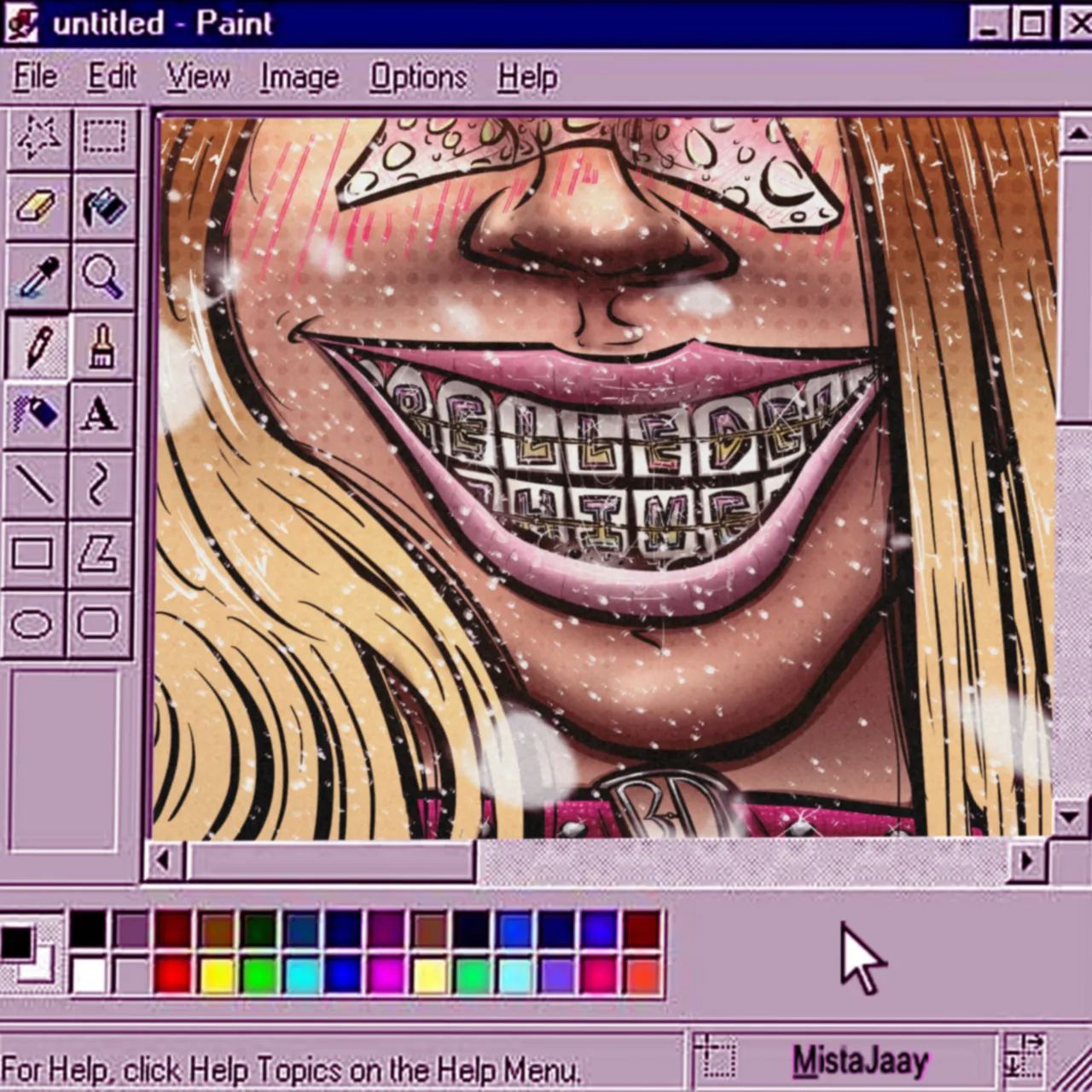Select the Magnifier tool
The width and height of the screenshot is (1092, 1092).
(103, 277)
